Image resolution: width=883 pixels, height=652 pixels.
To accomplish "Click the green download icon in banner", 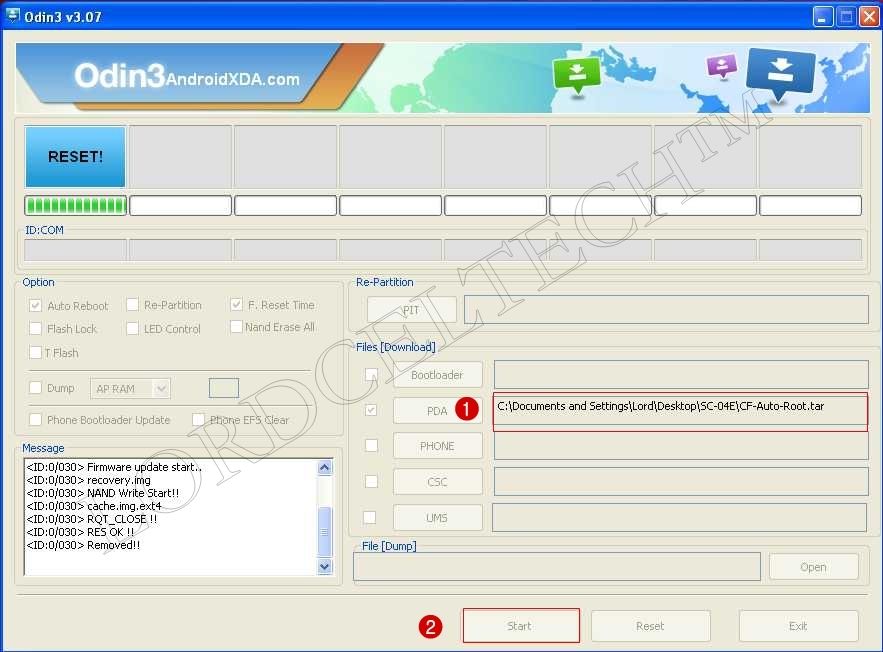I will click(577, 75).
